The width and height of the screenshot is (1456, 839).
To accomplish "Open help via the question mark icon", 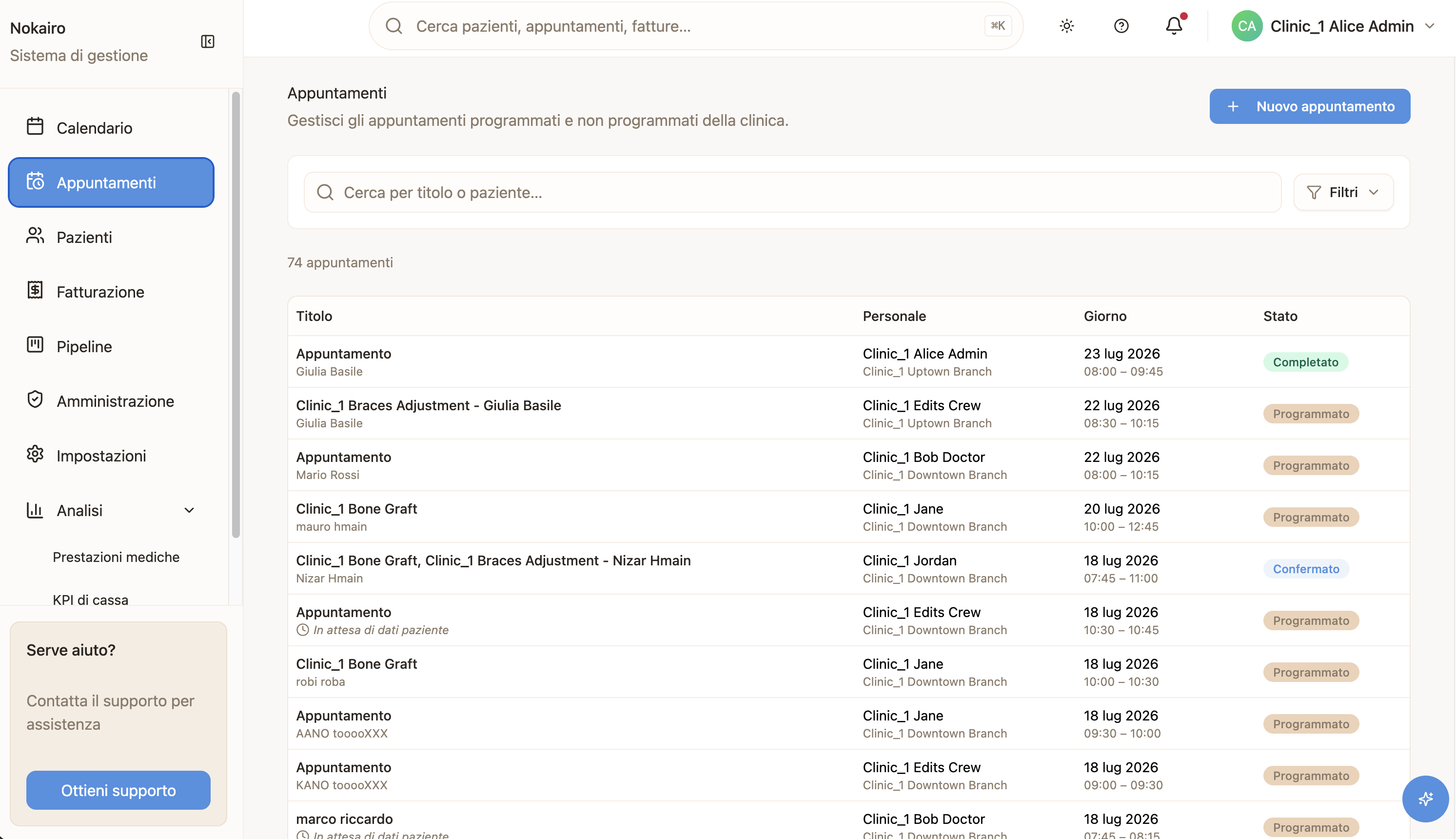I will (1121, 26).
